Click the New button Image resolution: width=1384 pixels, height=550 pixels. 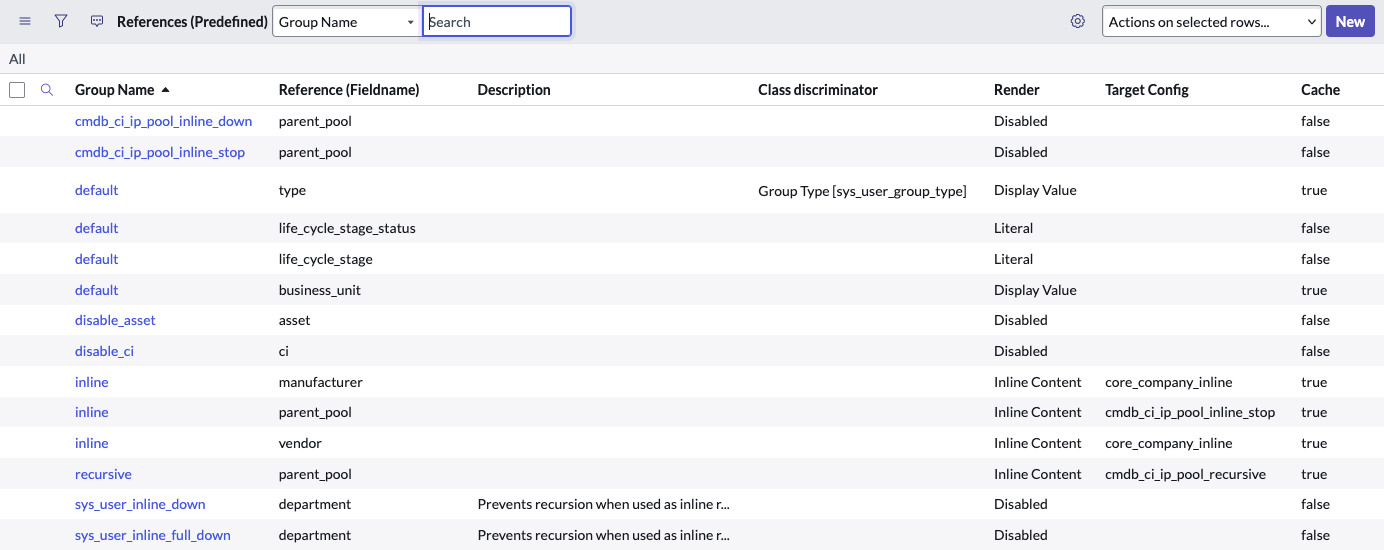tap(1350, 22)
